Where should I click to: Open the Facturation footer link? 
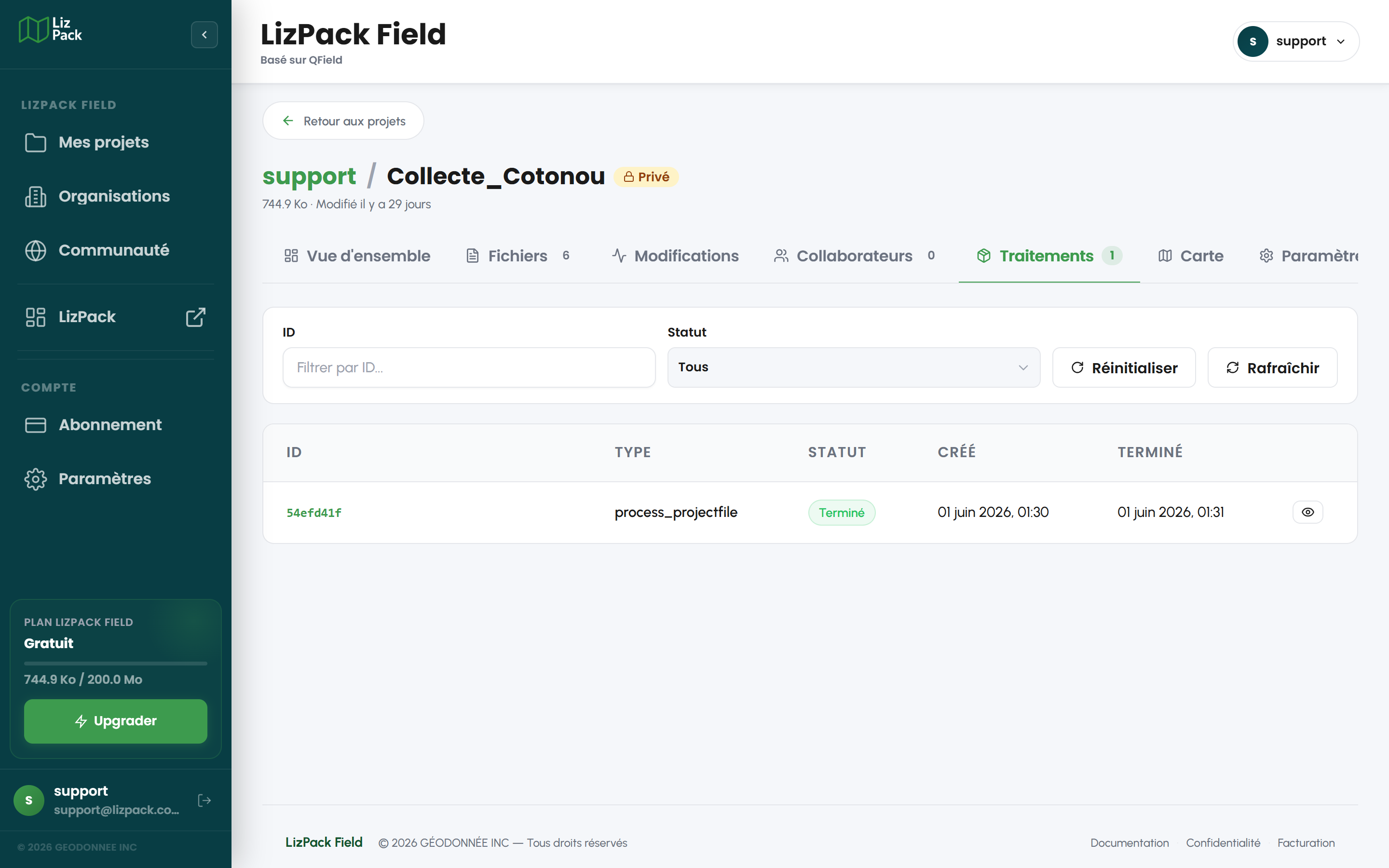tap(1306, 843)
